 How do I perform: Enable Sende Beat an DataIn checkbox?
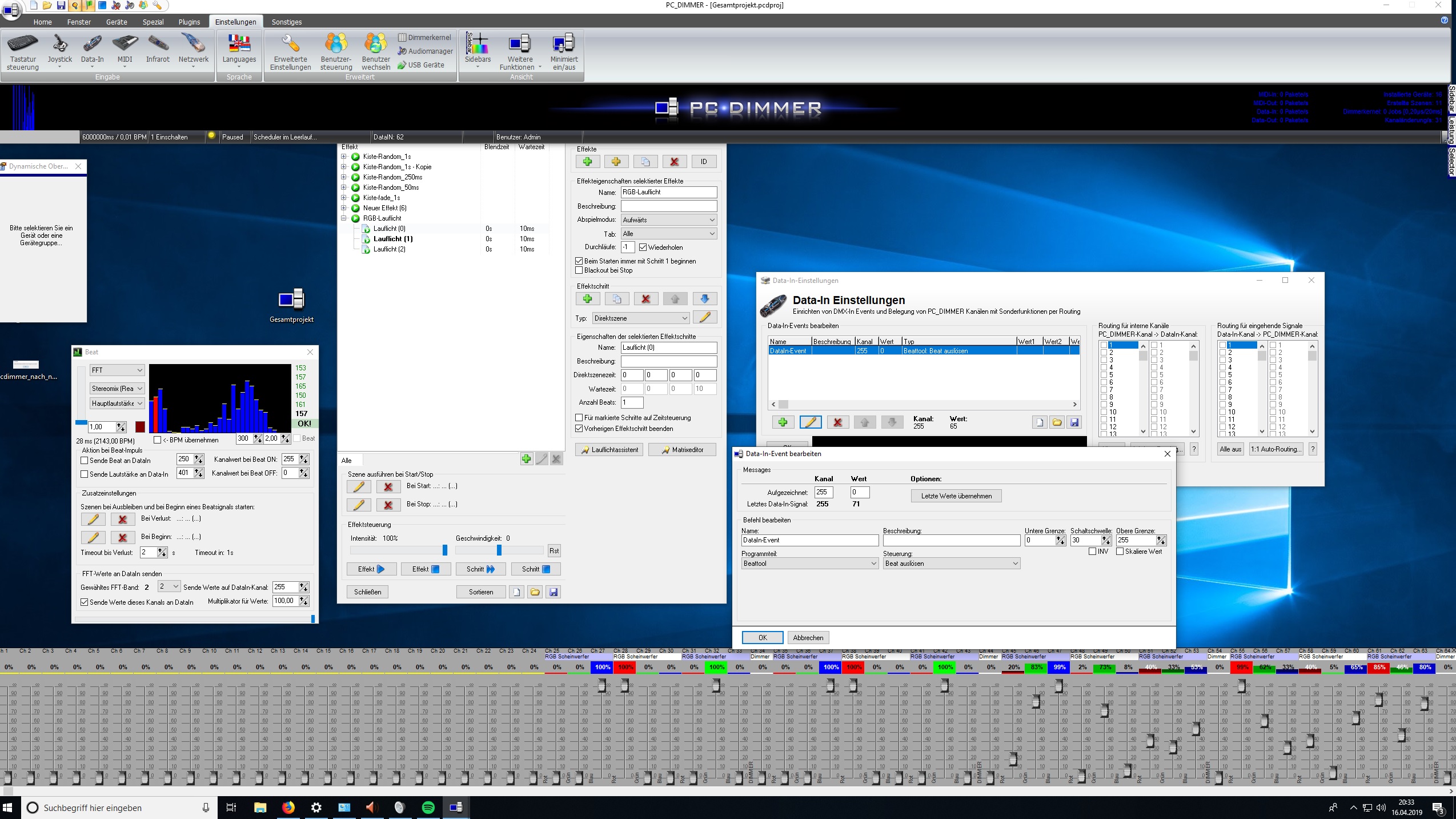pos(85,460)
